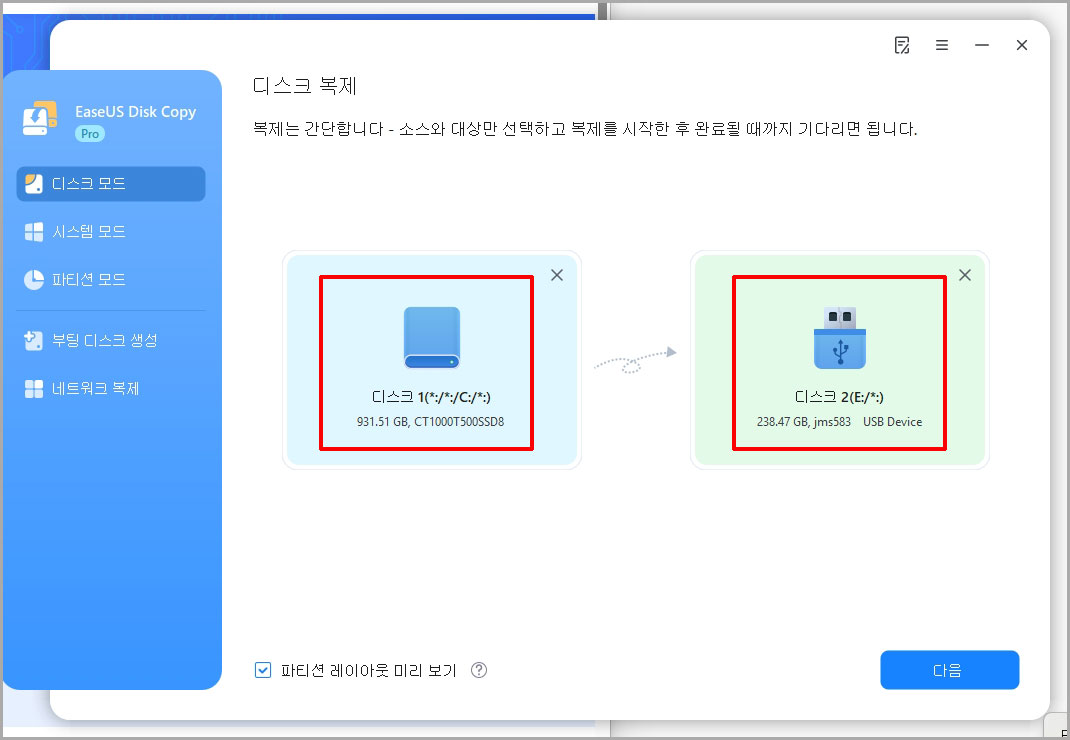Deselect source 디스크 1 with its X
This screenshot has width=1070, height=740.
pyautogui.click(x=557, y=275)
